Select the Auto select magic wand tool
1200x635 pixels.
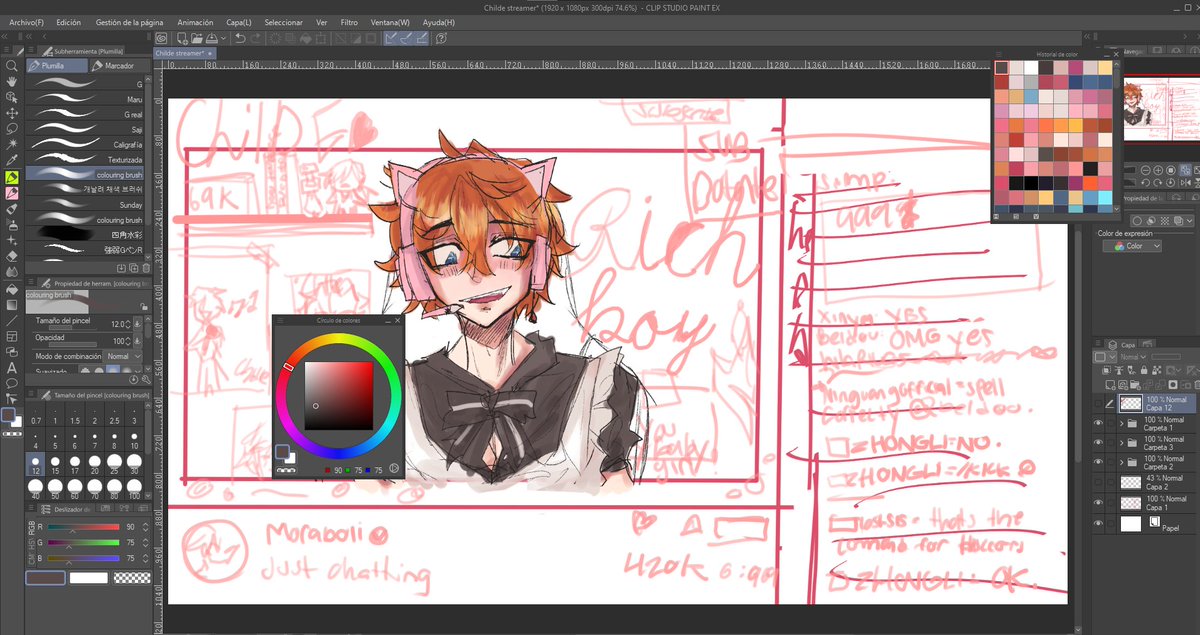(12, 145)
